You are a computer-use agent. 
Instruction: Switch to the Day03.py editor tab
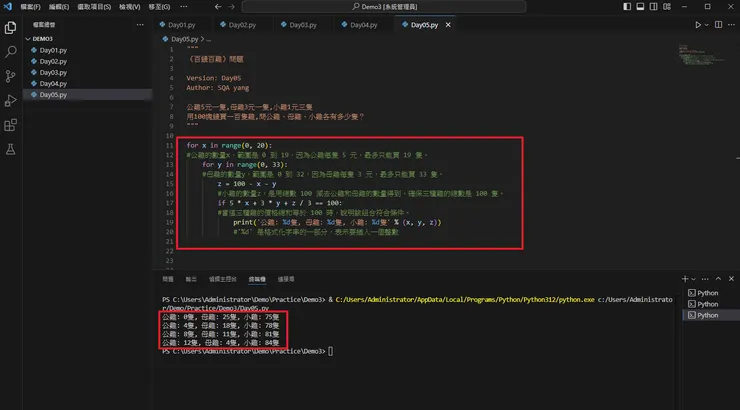(301, 24)
